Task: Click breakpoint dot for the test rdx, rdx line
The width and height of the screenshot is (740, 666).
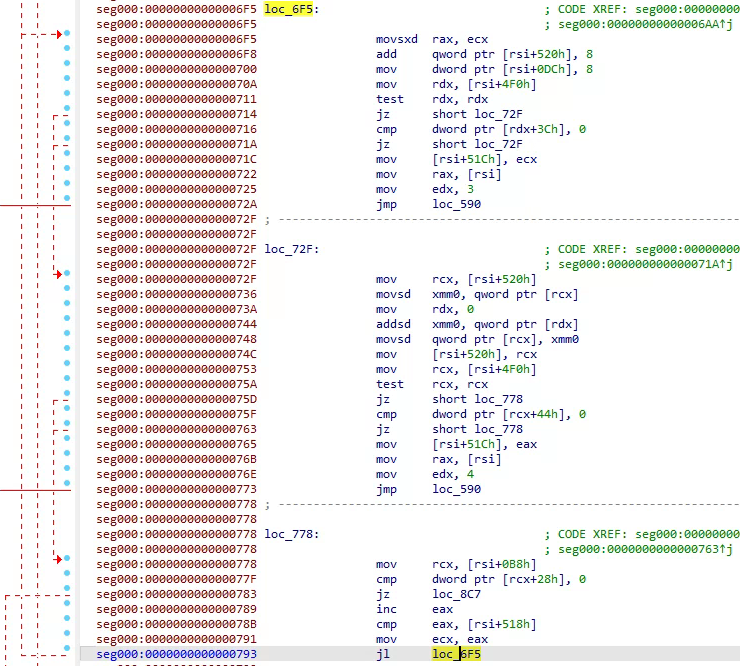Action: click(x=67, y=99)
